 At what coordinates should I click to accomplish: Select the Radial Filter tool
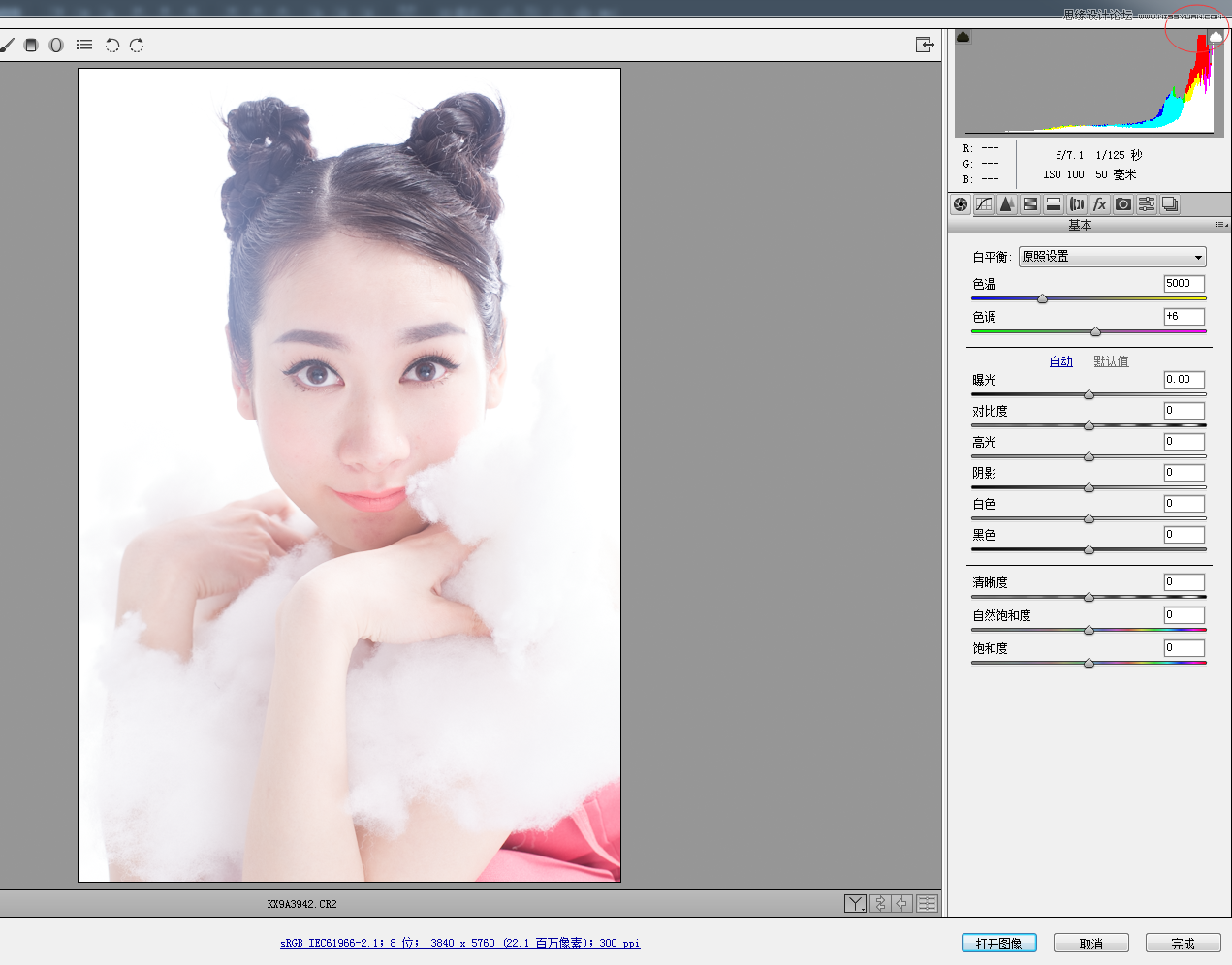56,45
